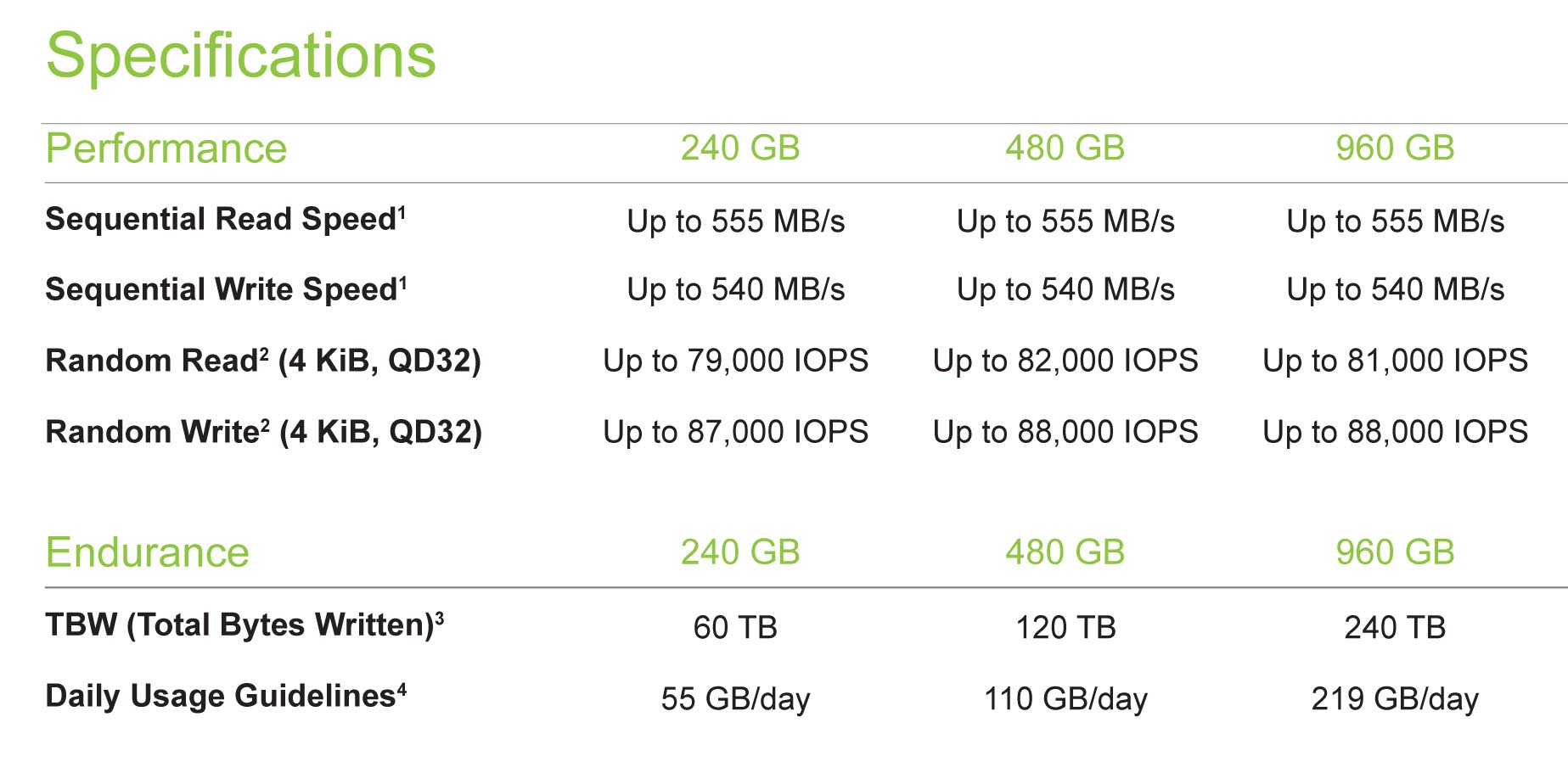The image size is (1568, 773).
Task: Click the 87,000 IOPS random write value
Action: [x=735, y=433]
